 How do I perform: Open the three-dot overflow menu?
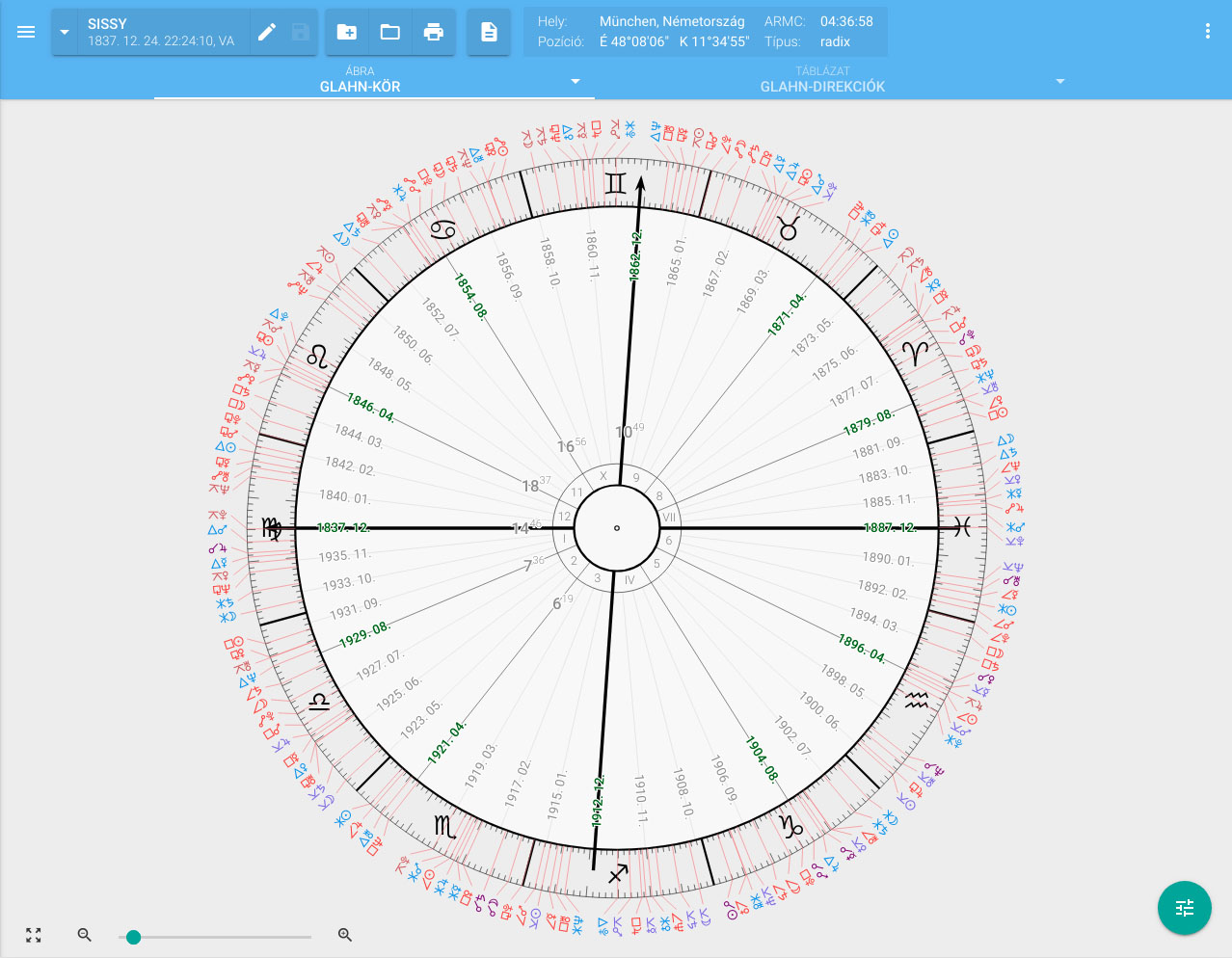[x=1207, y=31]
